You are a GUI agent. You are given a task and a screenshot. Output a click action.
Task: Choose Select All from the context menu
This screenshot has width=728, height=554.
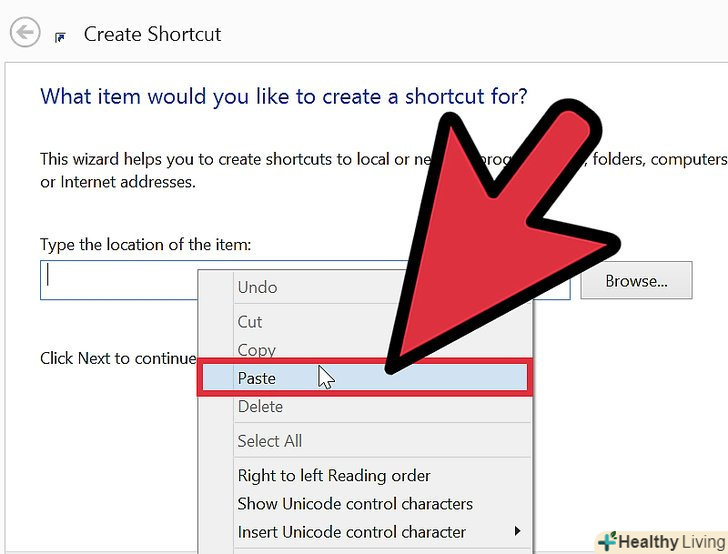(x=365, y=441)
